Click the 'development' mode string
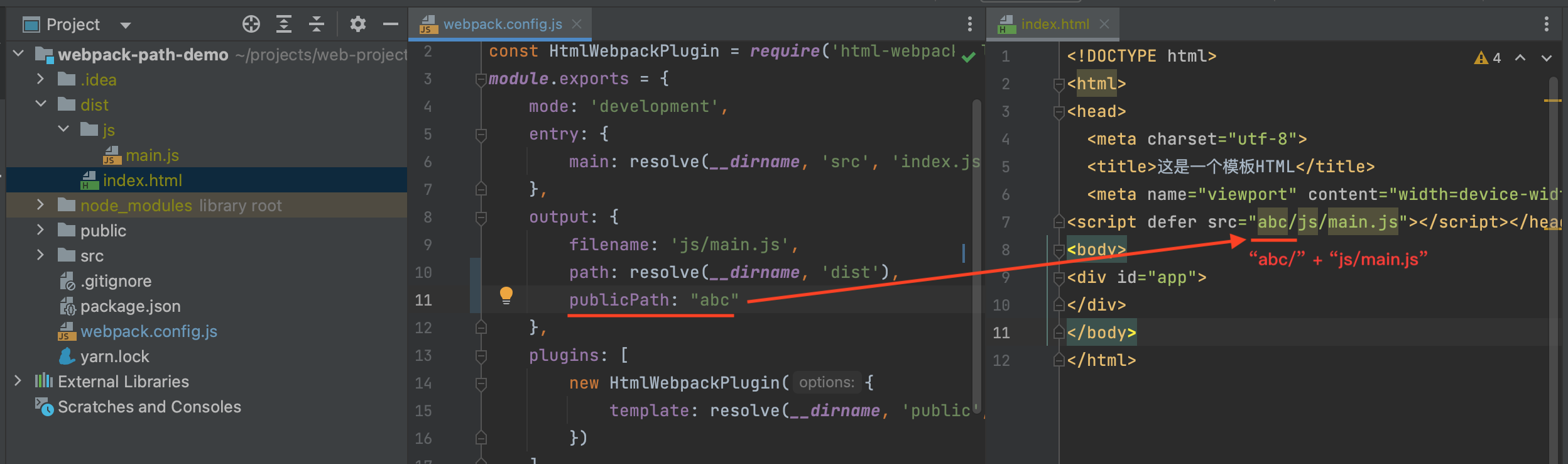 click(x=654, y=106)
